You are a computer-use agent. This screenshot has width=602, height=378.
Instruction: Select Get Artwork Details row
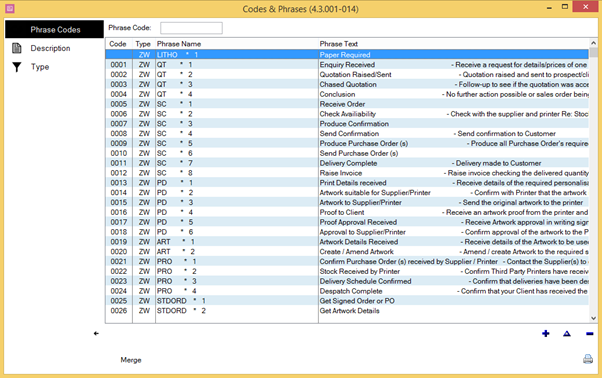pyautogui.click(x=347, y=311)
